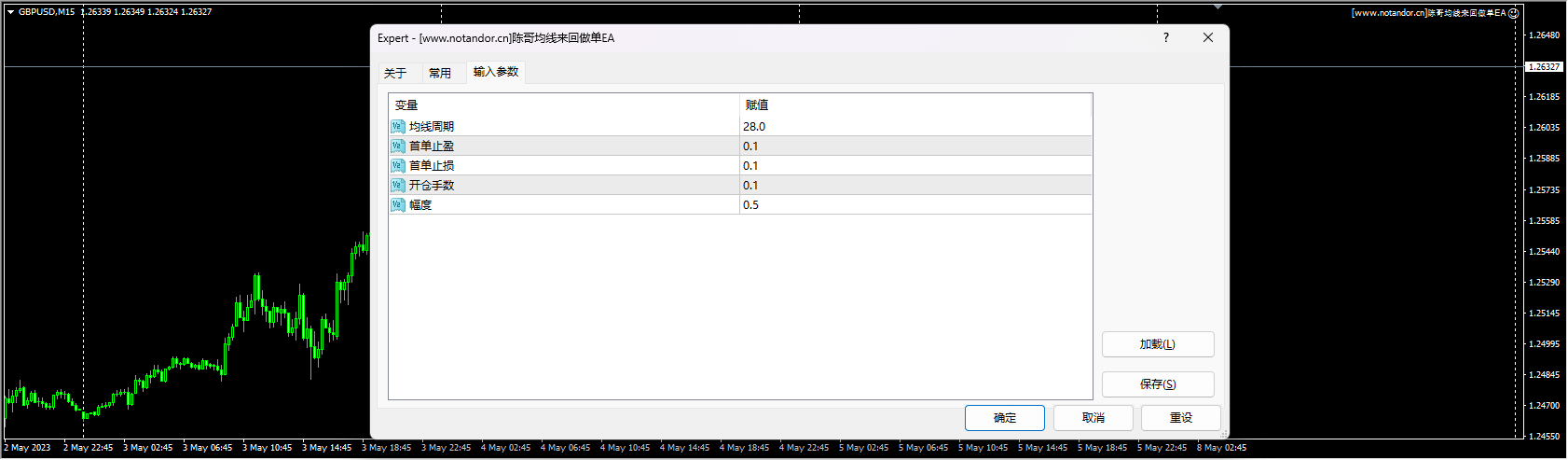Open the GBPUSD,M15 chart dropdown arrow
The image size is (1568, 460).
pyautogui.click(x=10, y=12)
